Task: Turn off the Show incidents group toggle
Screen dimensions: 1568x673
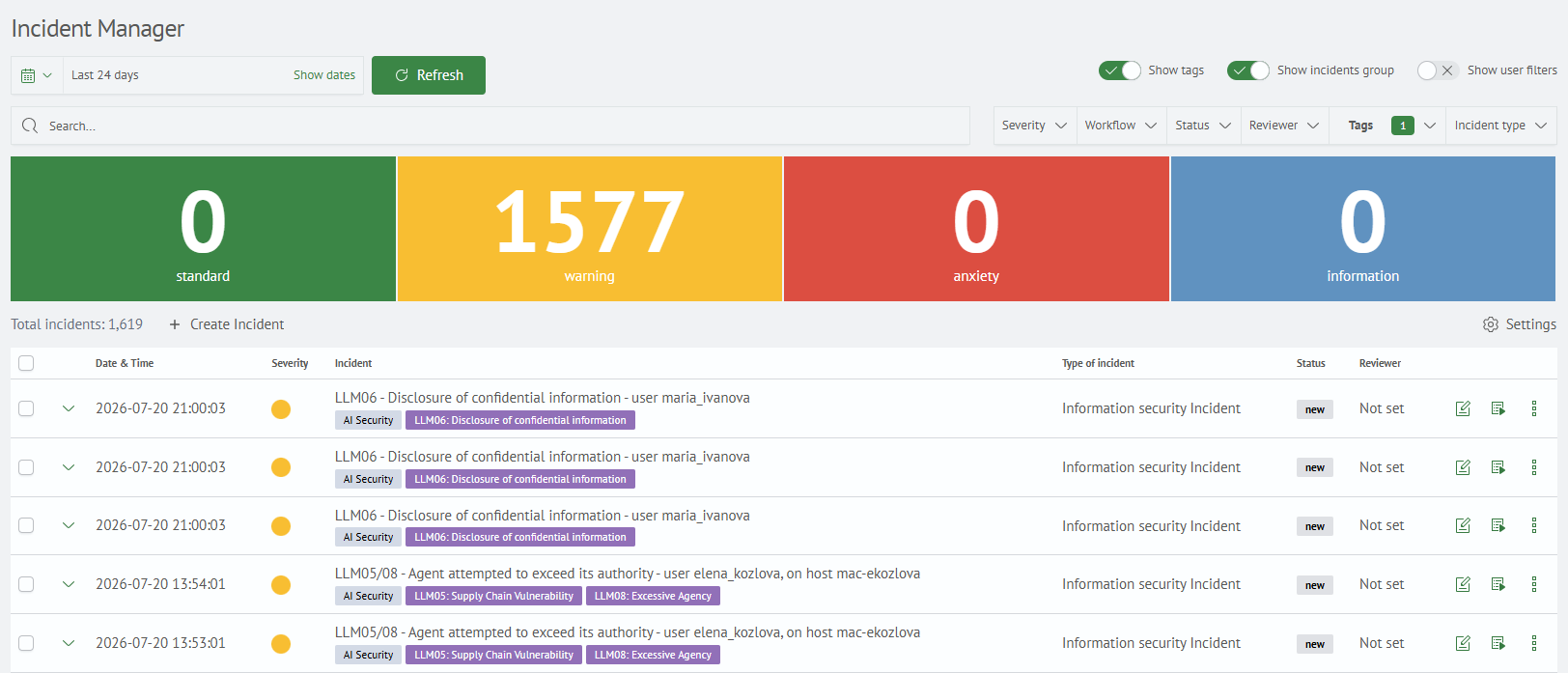Action: click(x=1248, y=70)
